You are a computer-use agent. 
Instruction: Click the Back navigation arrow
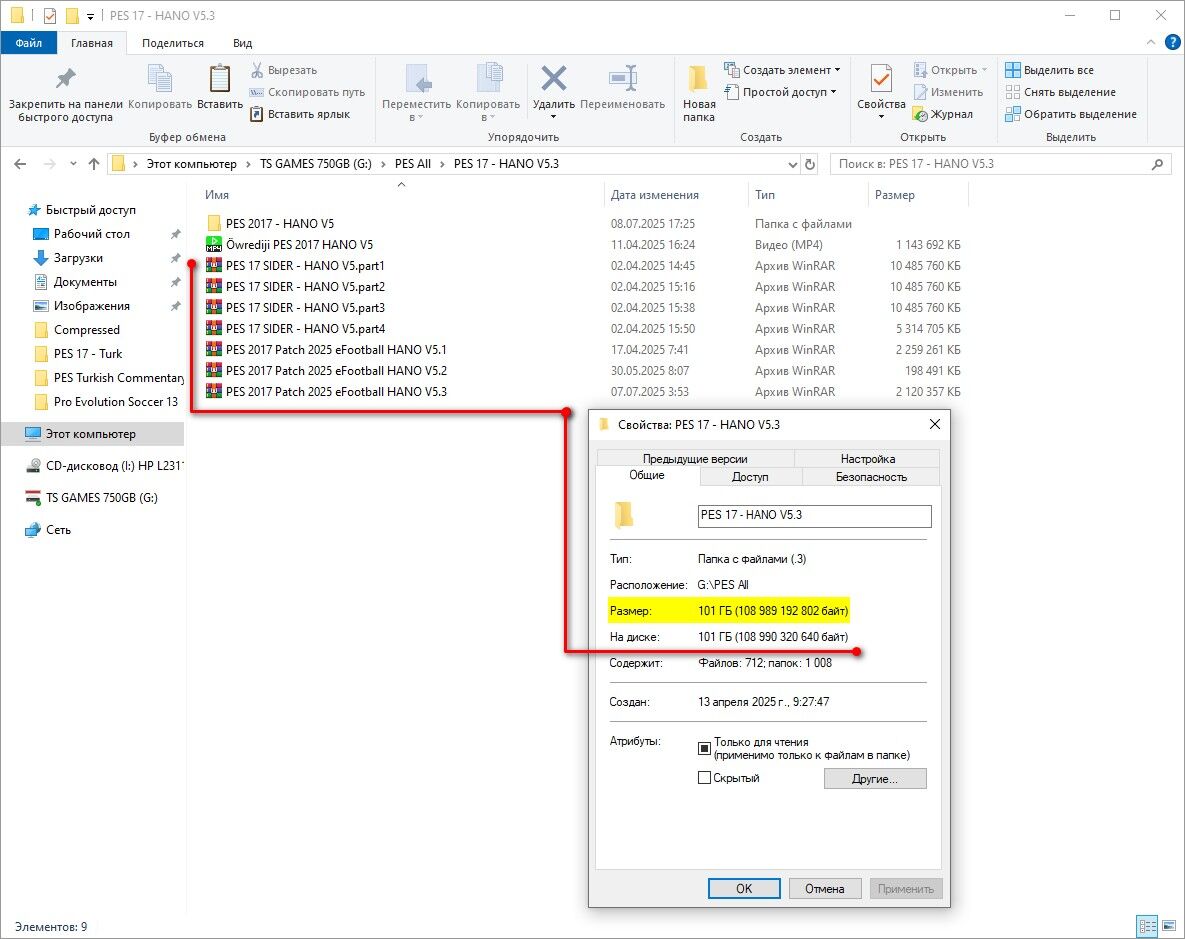20,164
